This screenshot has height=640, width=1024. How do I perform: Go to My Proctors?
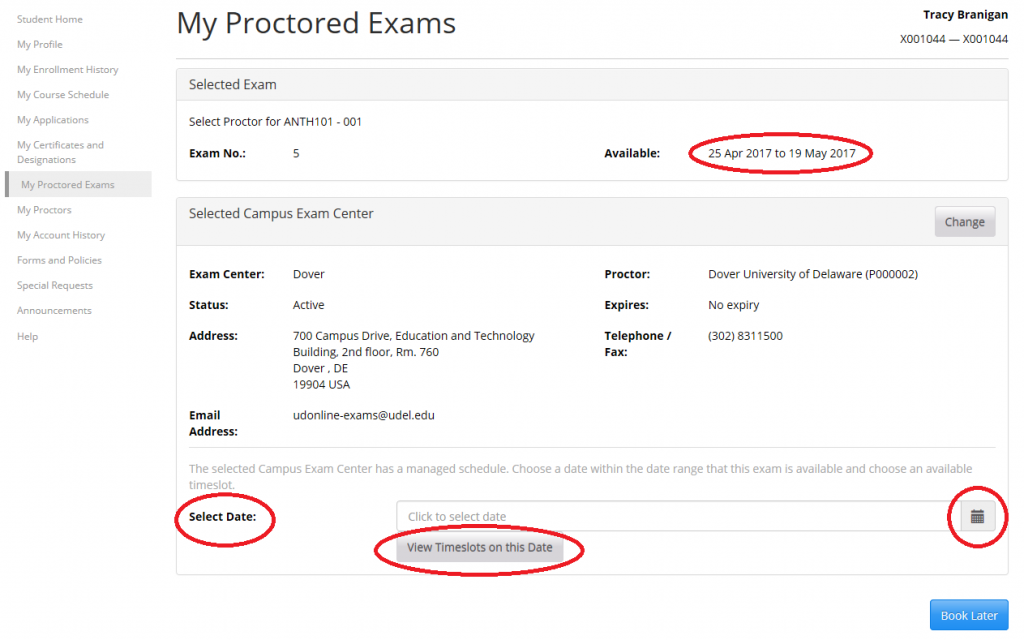pos(44,210)
